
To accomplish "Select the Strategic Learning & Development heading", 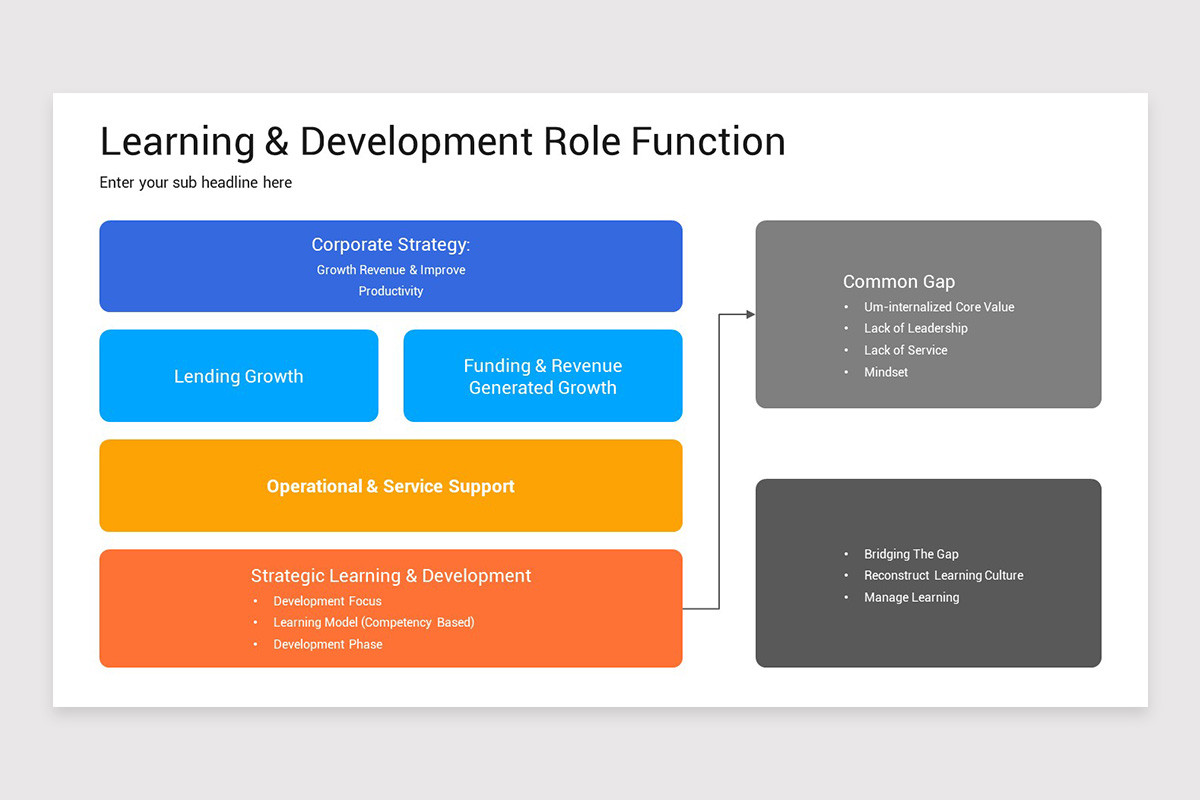I will (390, 575).
